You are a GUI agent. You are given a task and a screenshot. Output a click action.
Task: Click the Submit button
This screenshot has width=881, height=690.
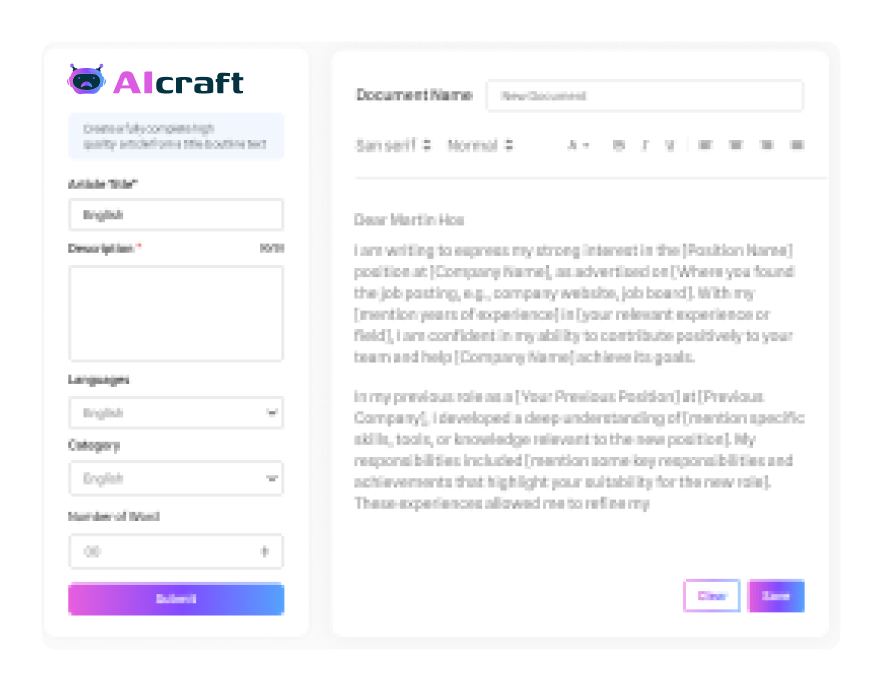click(x=176, y=599)
